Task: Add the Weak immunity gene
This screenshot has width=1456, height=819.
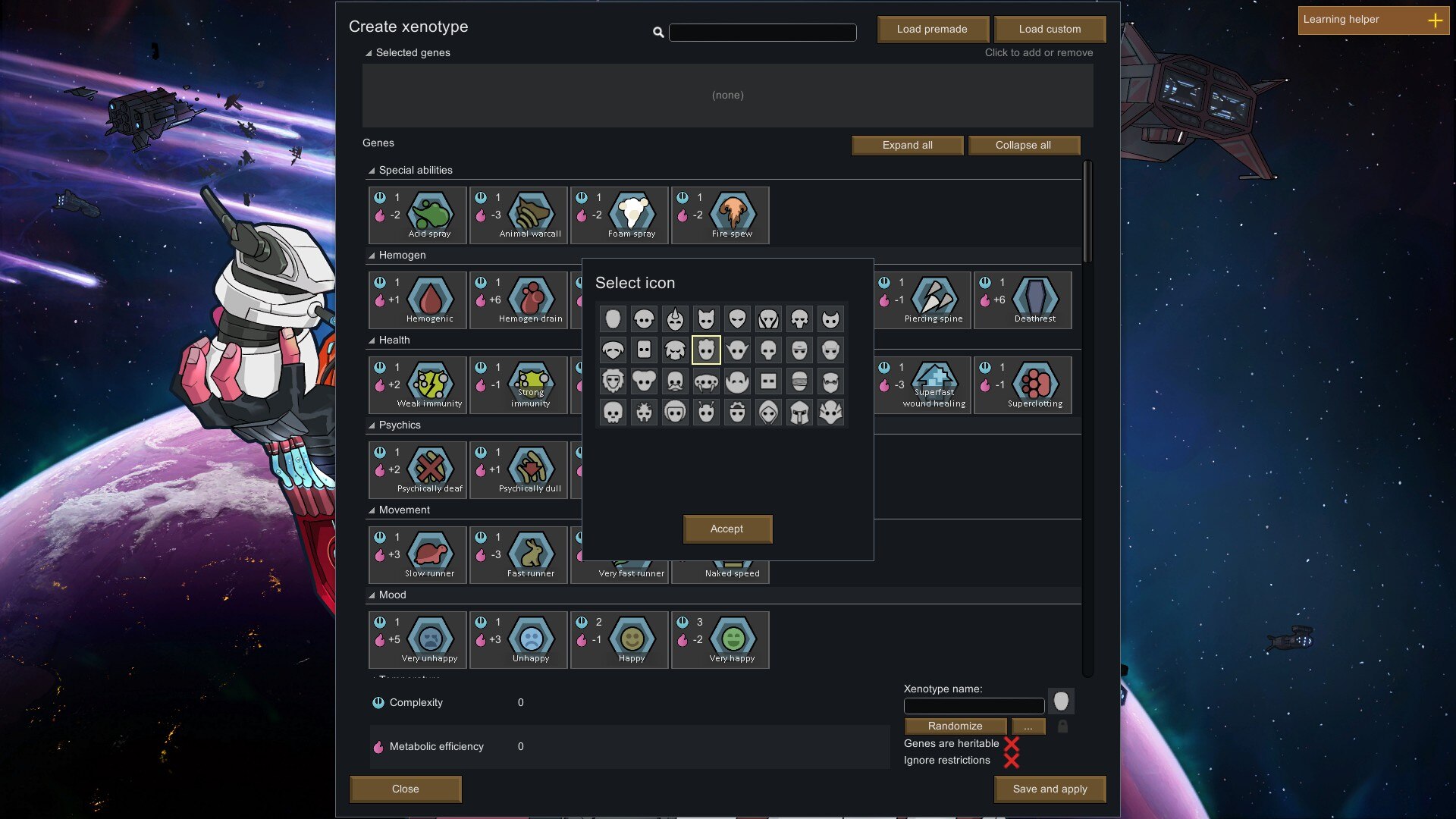Action: tap(418, 385)
